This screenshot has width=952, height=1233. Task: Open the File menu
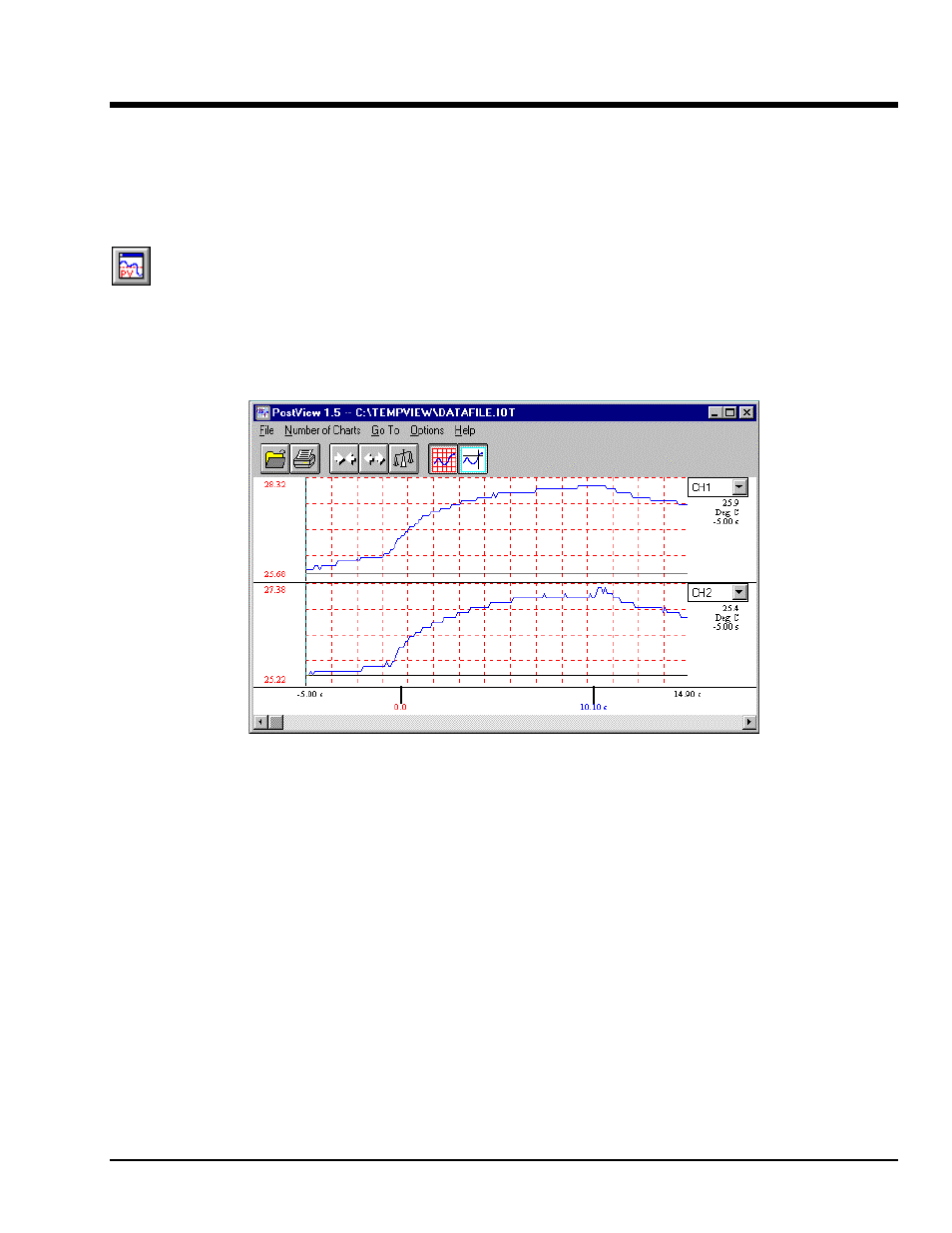(x=266, y=430)
